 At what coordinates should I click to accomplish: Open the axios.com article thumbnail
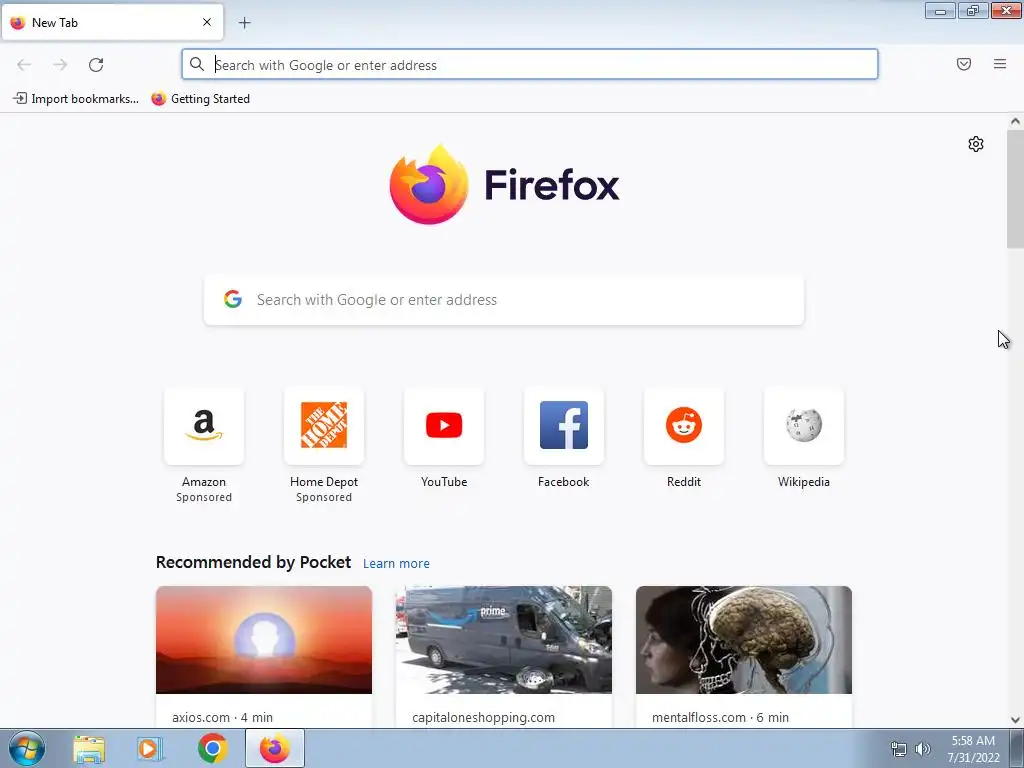264,640
